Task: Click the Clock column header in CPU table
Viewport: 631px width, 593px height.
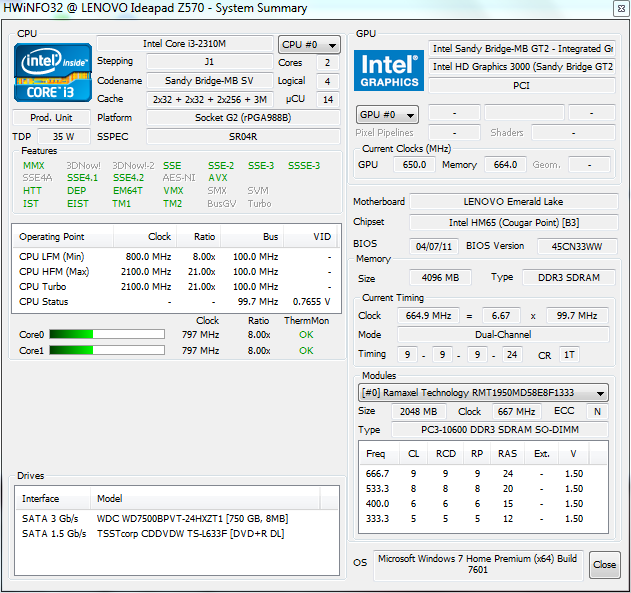Action: pos(145,237)
